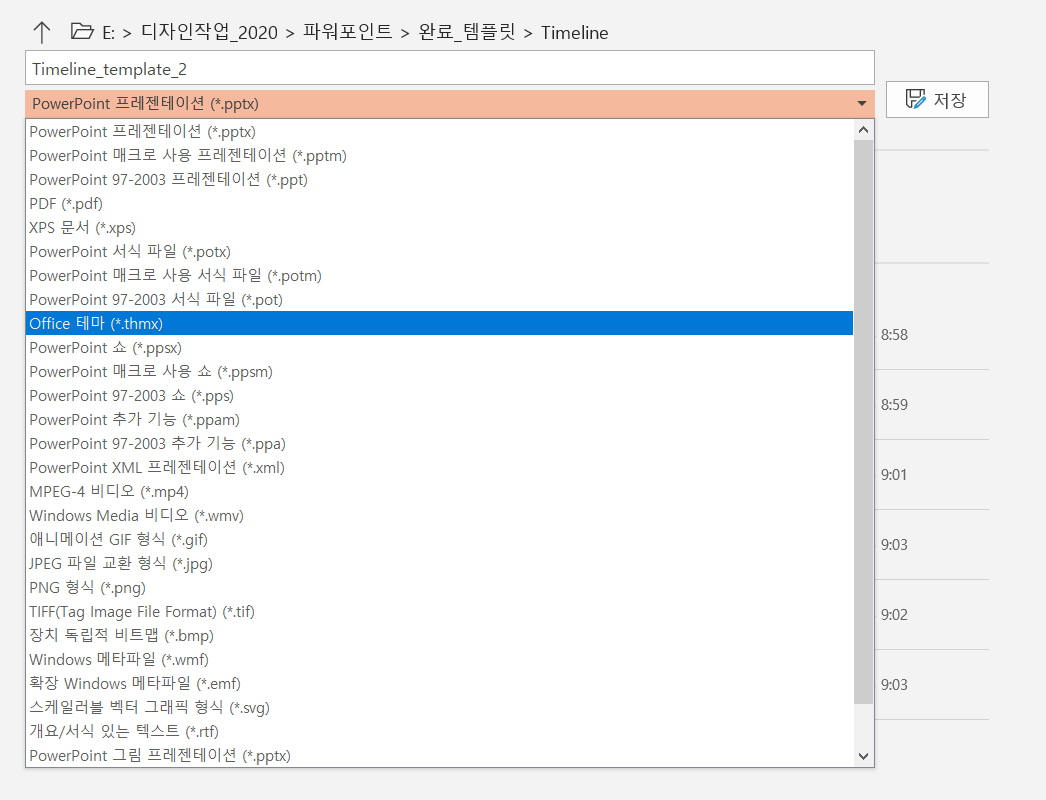Open 파워포인트 folder in breadcrumb
Screen dimensions: 1046x800
pyautogui.click(x=348, y=32)
